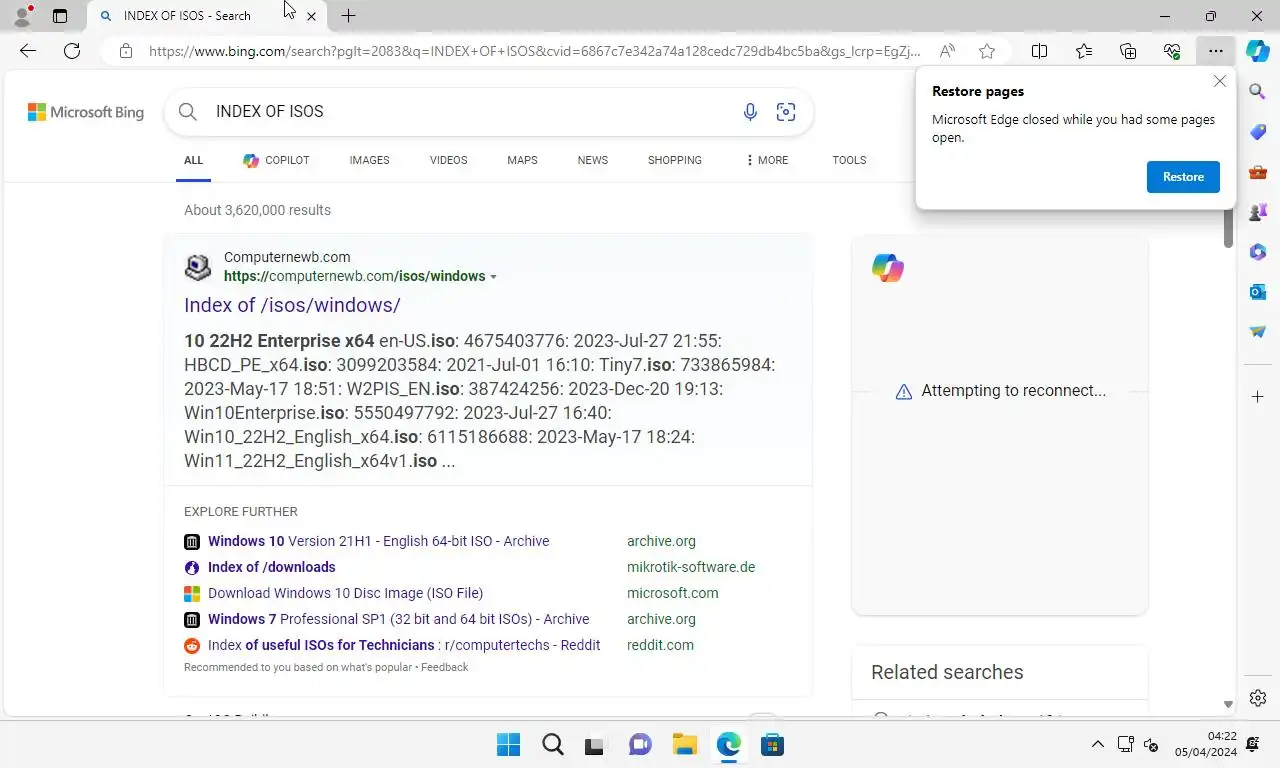The height and width of the screenshot is (768, 1280).
Task: Click the browser back arrow
Action: tap(28, 51)
